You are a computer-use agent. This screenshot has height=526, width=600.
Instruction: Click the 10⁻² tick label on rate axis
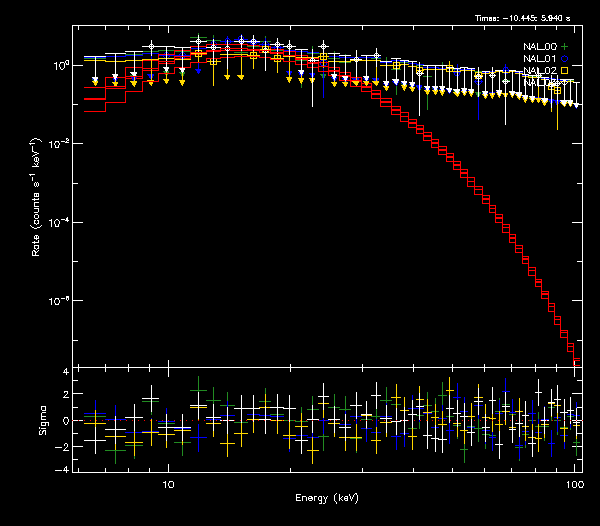(59, 144)
